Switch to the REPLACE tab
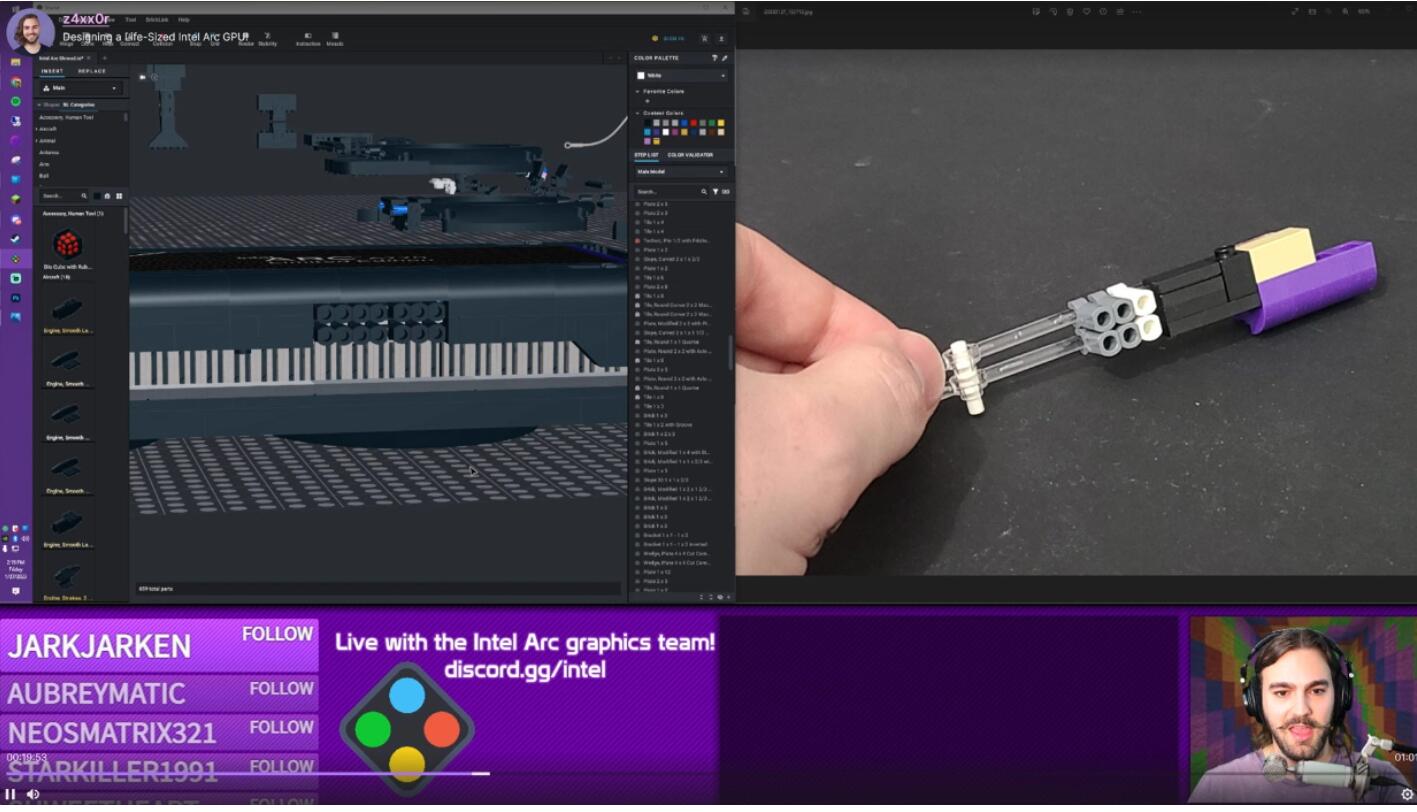 click(92, 71)
